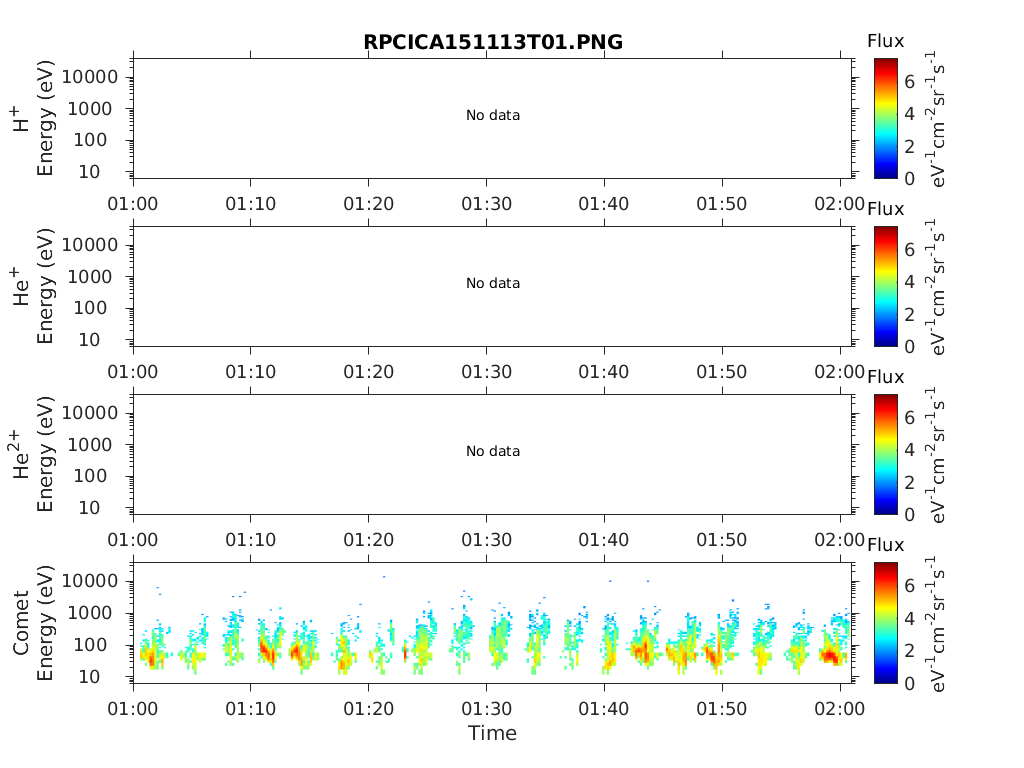Click 01:30 tick label below Comet panel
The width and height of the screenshot is (1024, 768).
coord(486,708)
